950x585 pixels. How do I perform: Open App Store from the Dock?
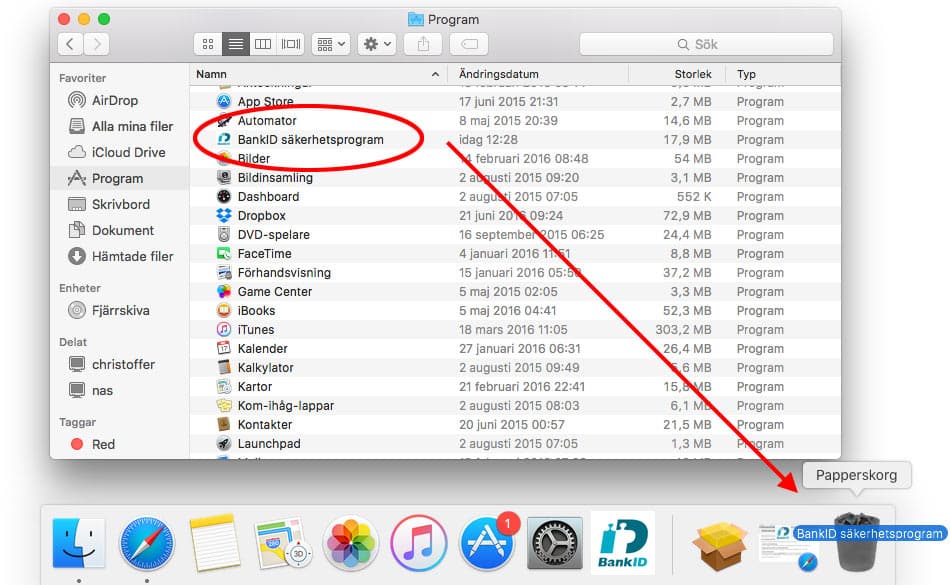click(x=487, y=543)
